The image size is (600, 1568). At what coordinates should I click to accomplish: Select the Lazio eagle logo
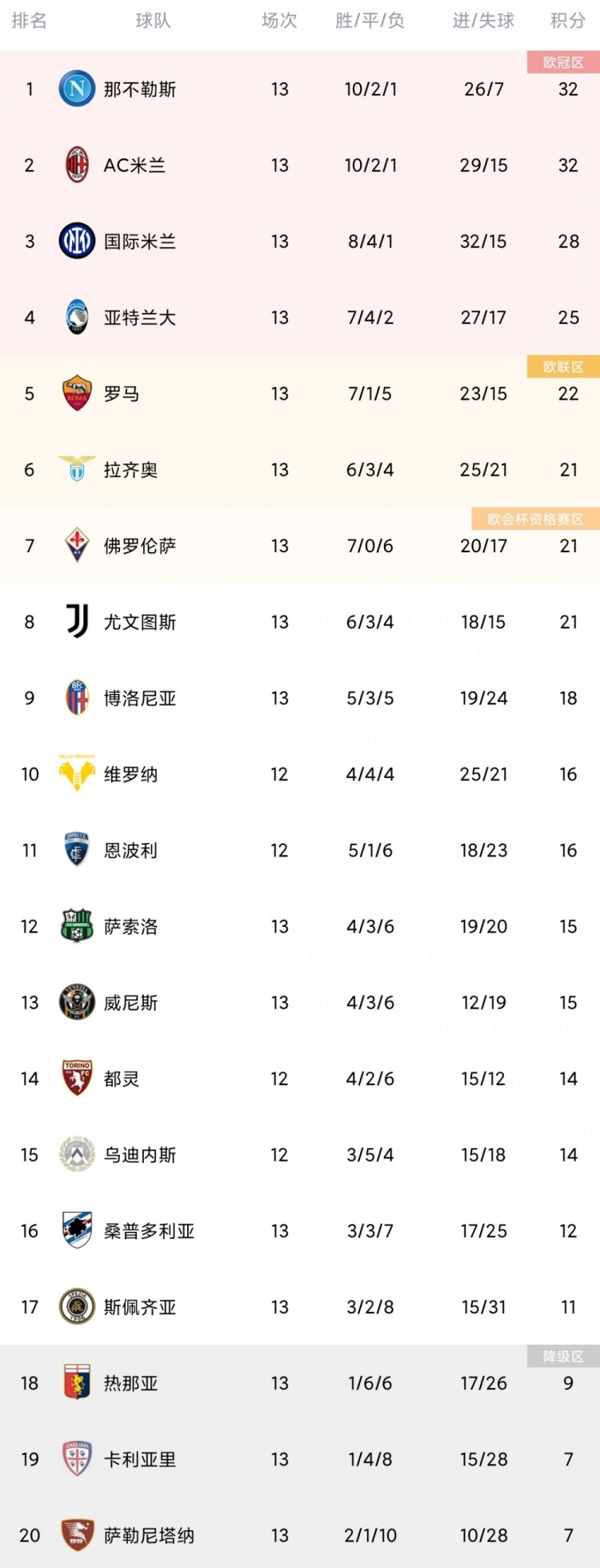pyautogui.click(x=78, y=469)
